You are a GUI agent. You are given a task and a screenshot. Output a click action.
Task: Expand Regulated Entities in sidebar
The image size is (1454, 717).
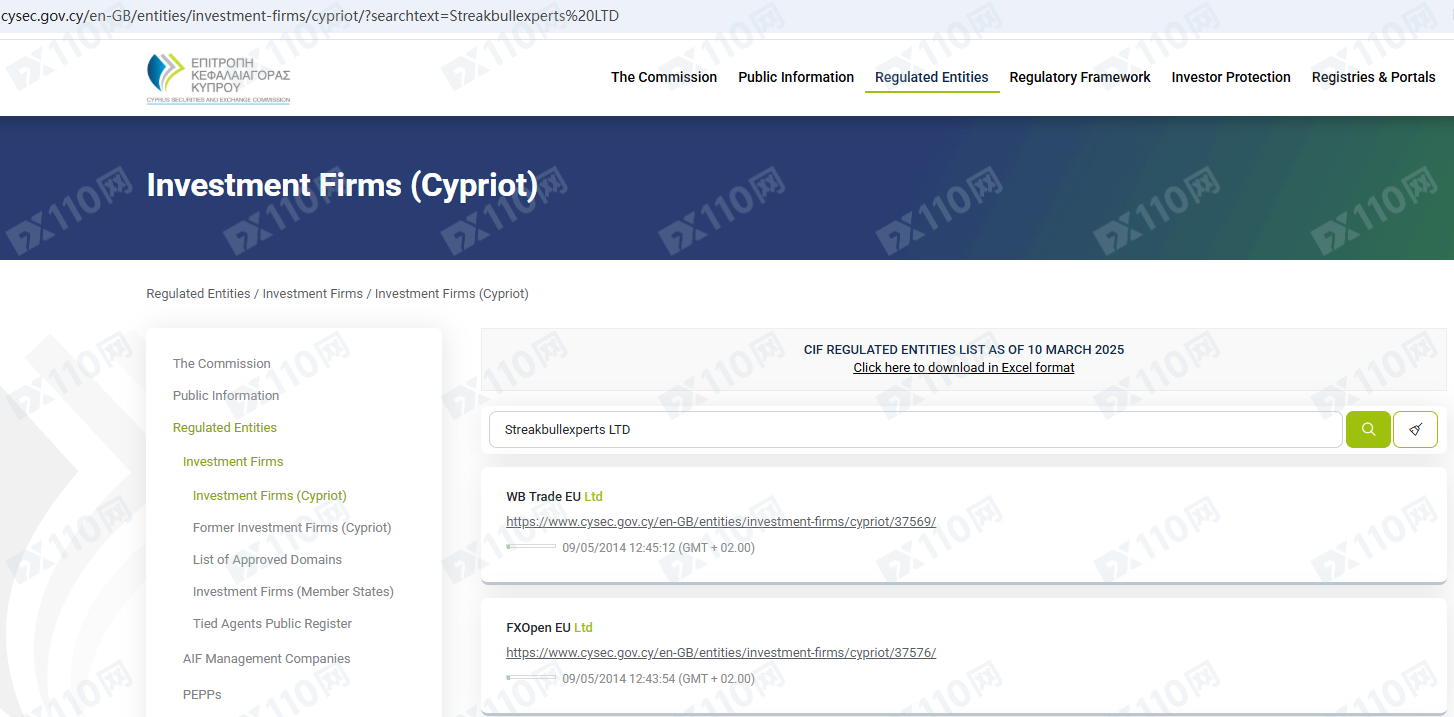tap(225, 427)
